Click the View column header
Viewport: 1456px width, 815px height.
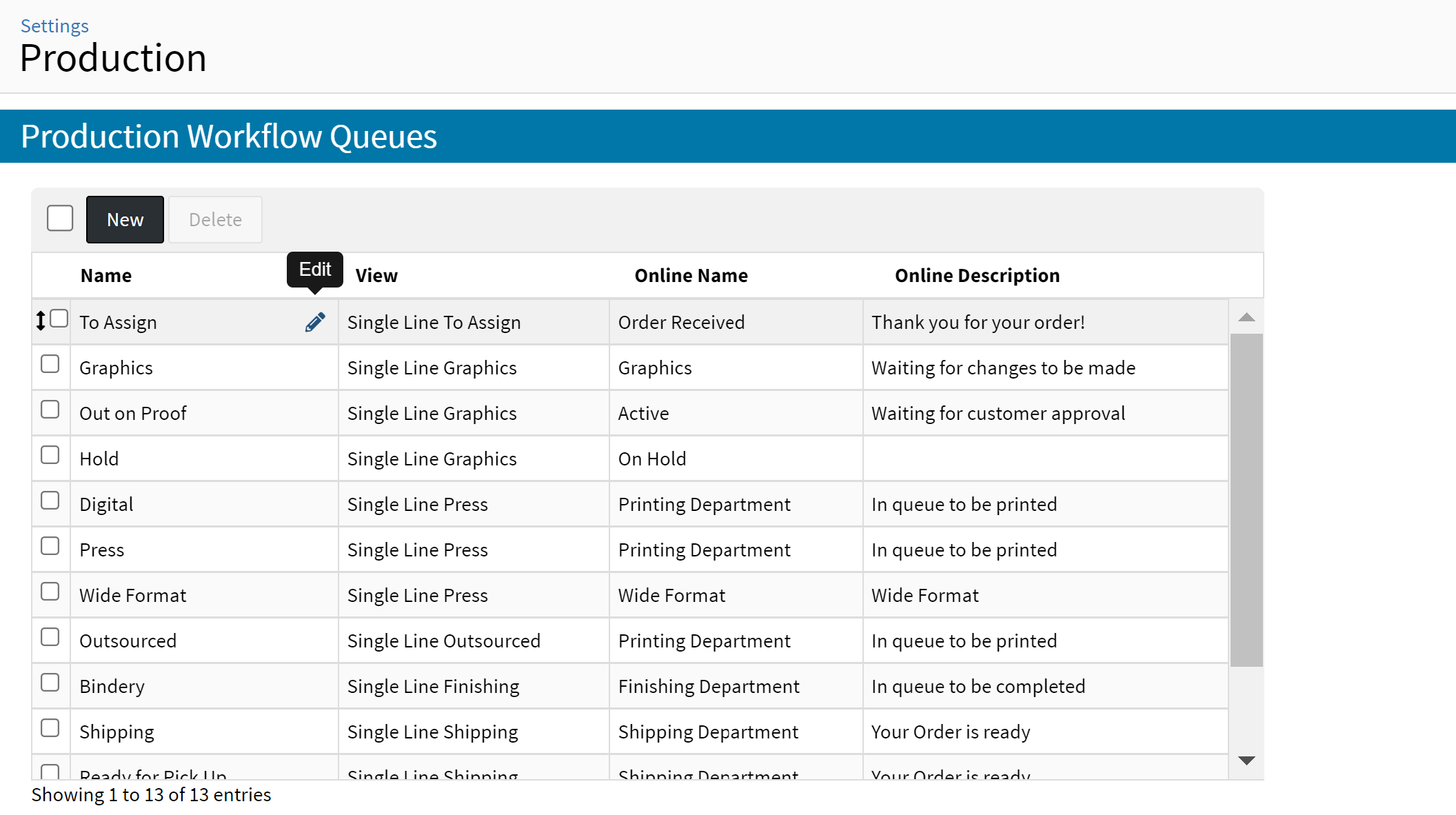[376, 276]
